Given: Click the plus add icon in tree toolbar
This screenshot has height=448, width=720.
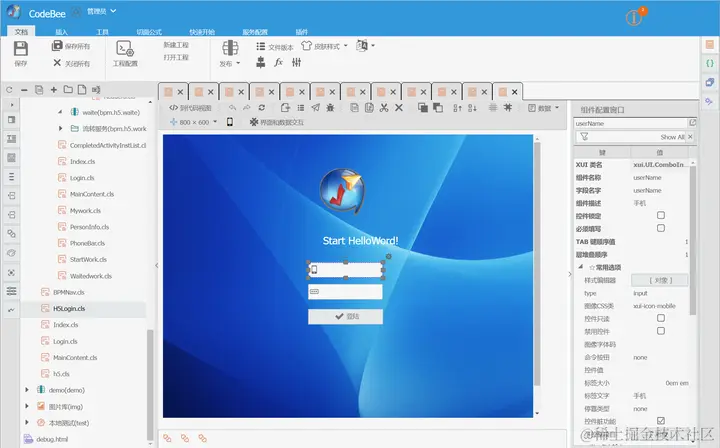Looking at the screenshot, I should pyautogui.click(x=54, y=90).
